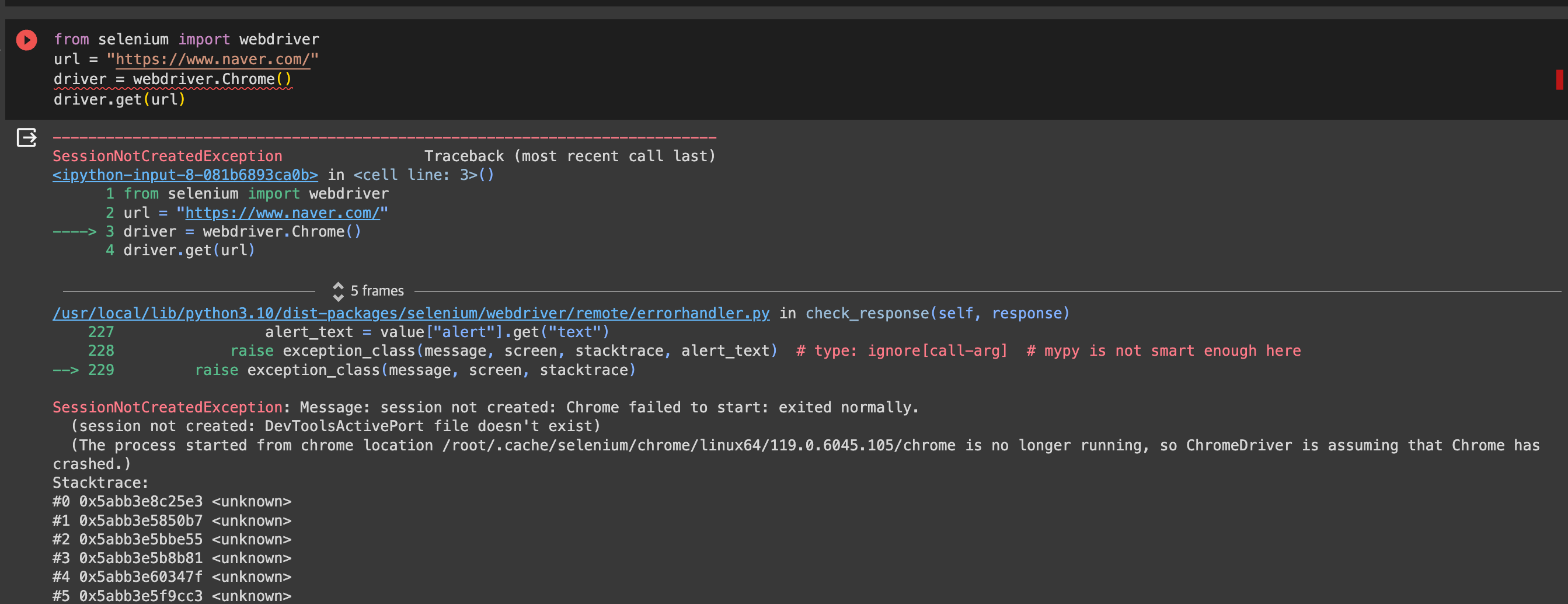This screenshot has height=604, width=1568.
Task: Click the red error marker in the cell's right margin
Action: click(1559, 79)
